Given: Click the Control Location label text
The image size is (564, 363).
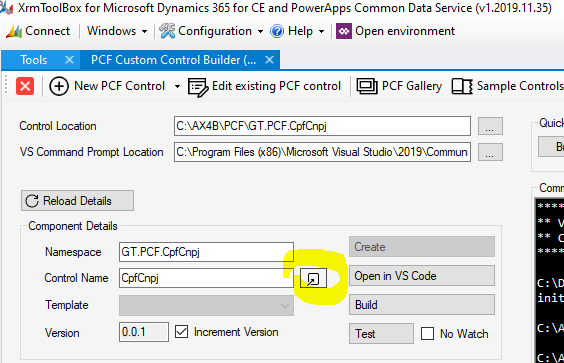Looking at the screenshot, I should (x=58, y=126).
